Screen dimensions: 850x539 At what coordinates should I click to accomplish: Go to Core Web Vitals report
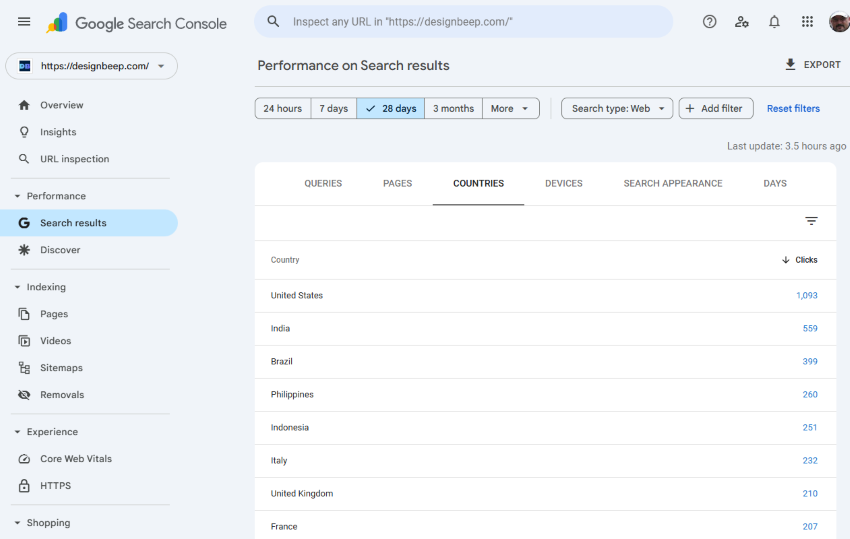pos(76,459)
